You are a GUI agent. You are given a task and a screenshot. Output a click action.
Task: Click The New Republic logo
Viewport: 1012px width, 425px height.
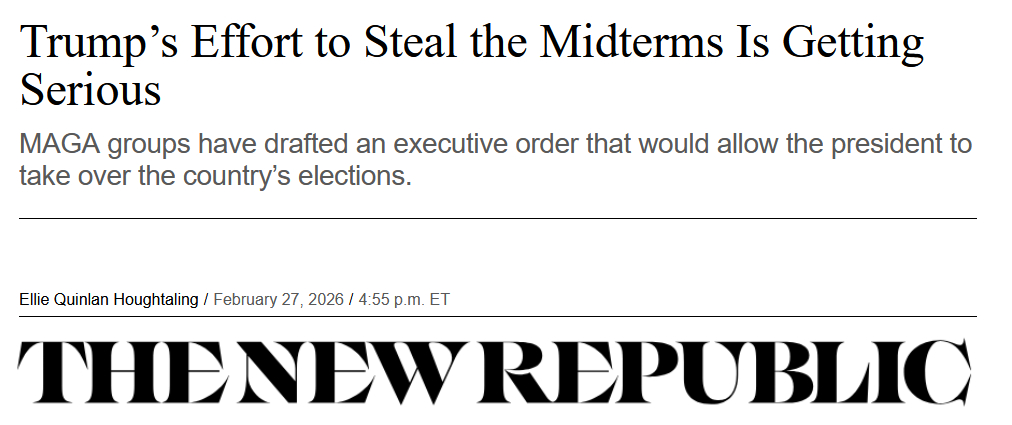pyautogui.click(x=494, y=372)
